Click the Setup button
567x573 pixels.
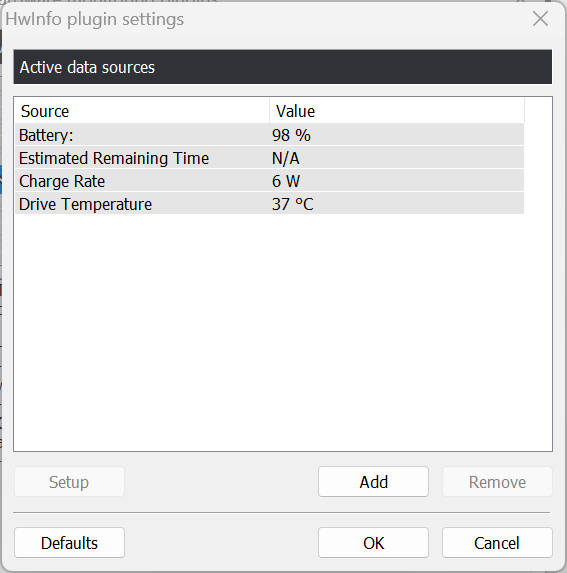coord(69,482)
